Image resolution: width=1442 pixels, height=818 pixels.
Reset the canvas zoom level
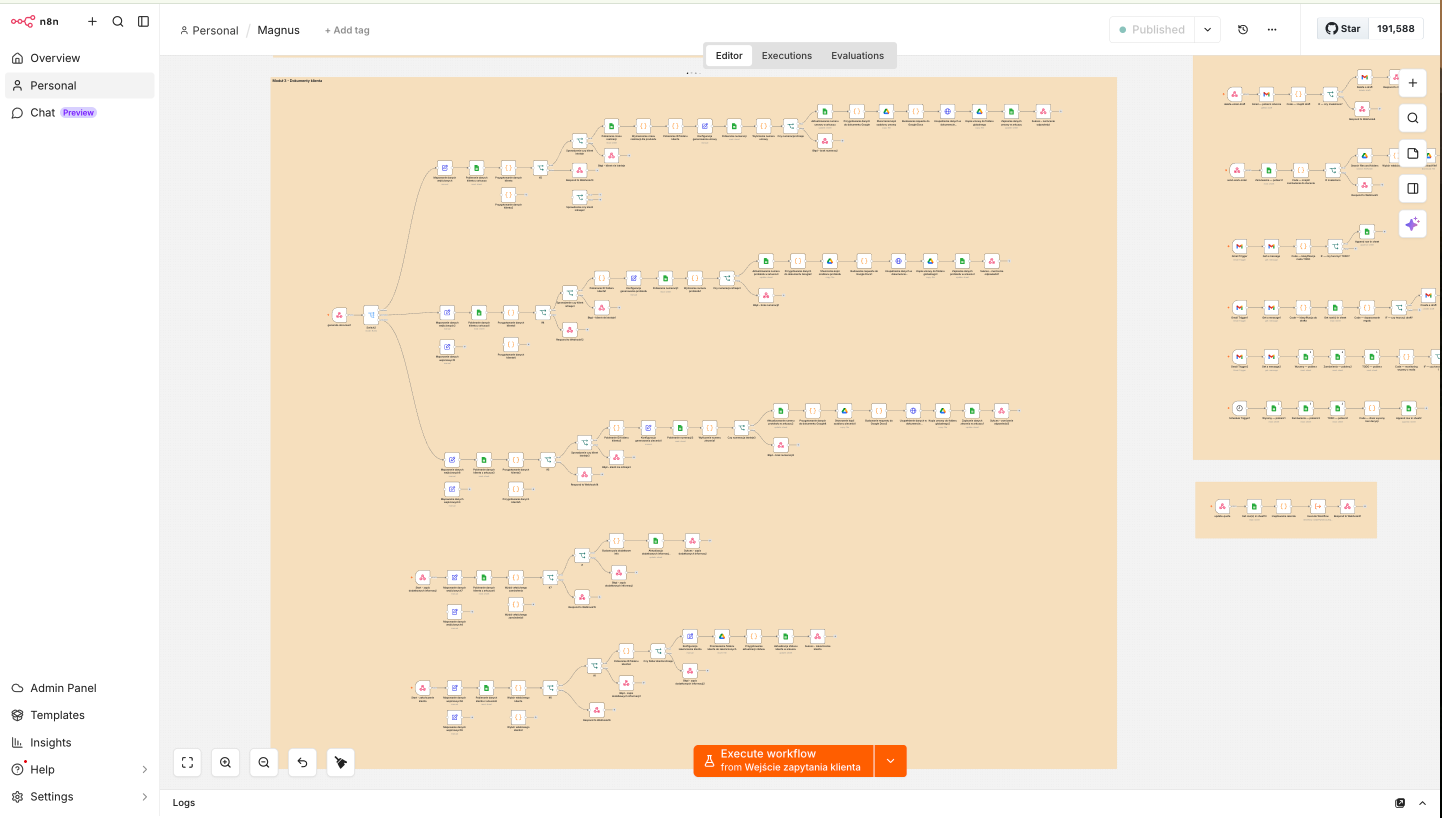[x=302, y=762]
